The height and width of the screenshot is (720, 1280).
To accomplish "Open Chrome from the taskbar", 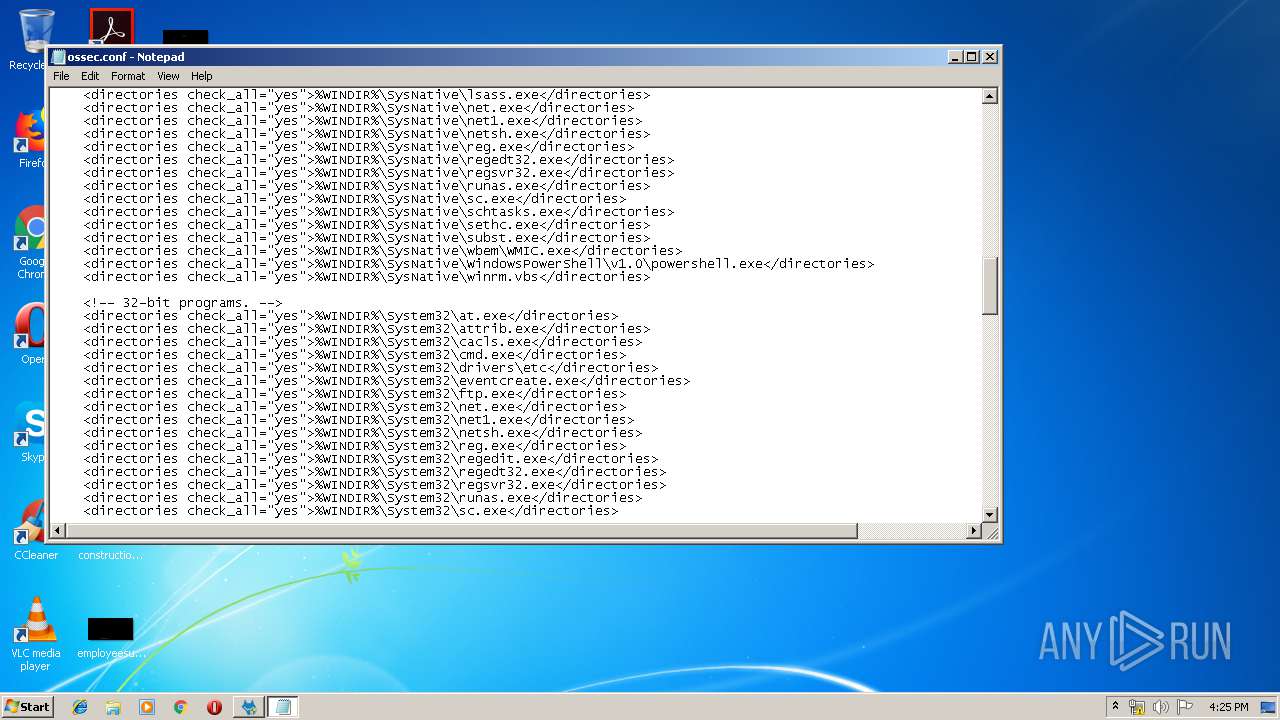I will 180,707.
